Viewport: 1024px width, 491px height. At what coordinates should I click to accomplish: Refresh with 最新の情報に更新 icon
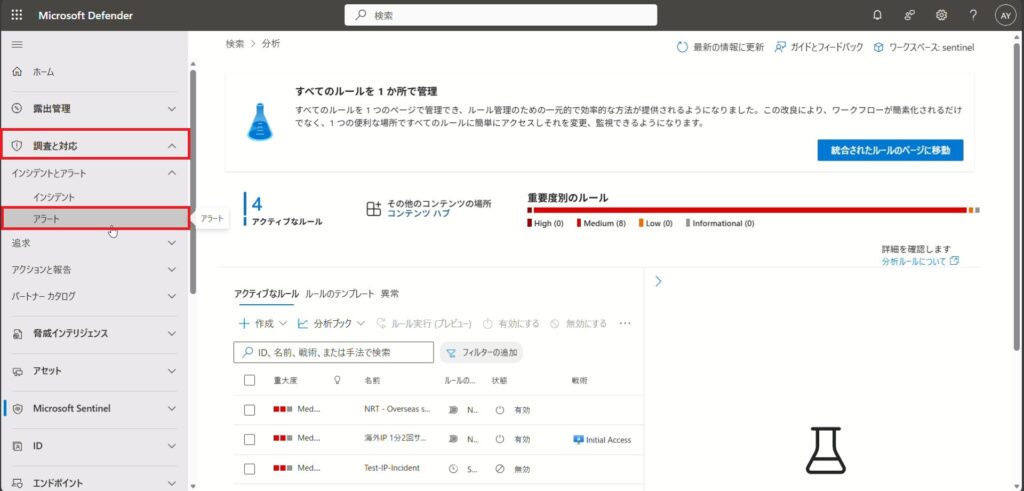click(x=682, y=47)
